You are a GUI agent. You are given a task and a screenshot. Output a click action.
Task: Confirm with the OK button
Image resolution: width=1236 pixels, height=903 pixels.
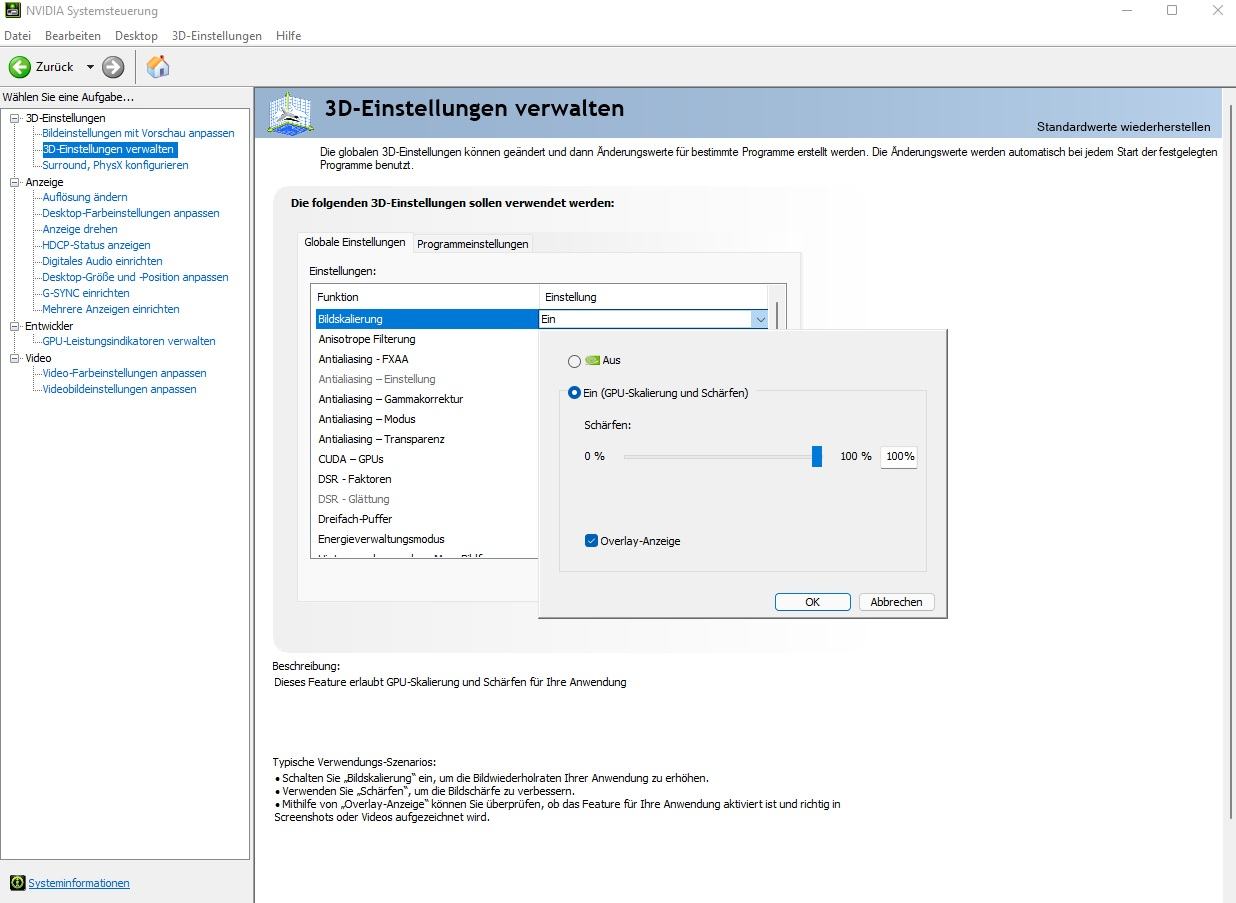pos(812,602)
